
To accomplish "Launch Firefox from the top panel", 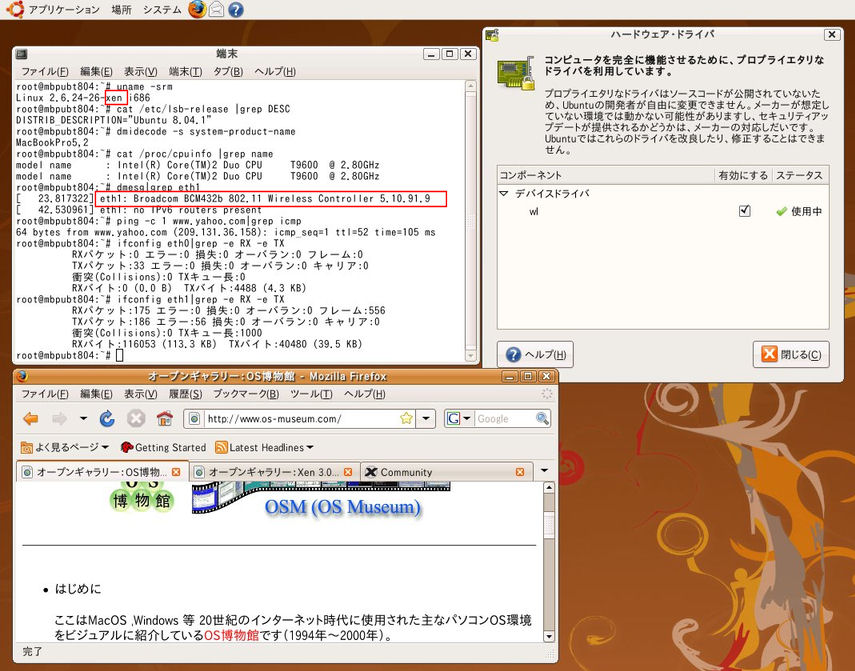I will click(x=197, y=9).
